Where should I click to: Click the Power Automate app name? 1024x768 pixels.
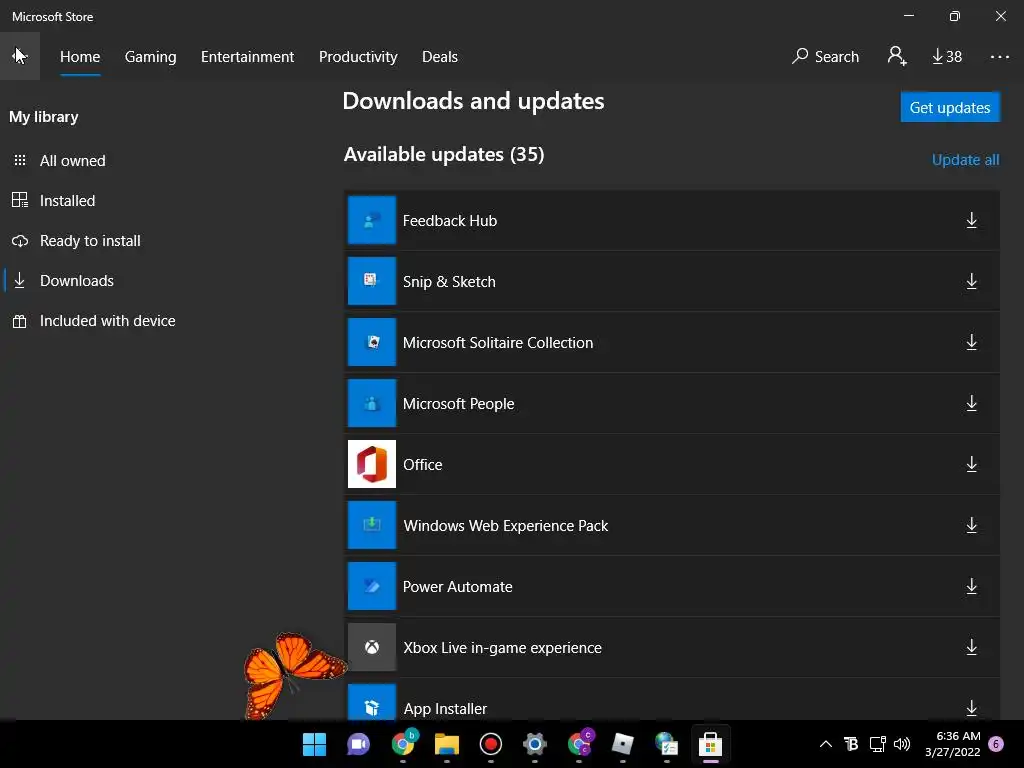pyautogui.click(x=457, y=586)
